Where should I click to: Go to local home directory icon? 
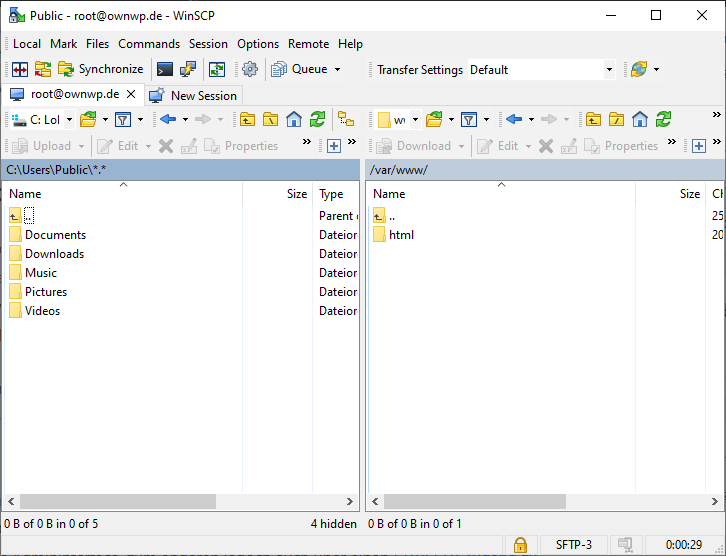click(x=294, y=119)
